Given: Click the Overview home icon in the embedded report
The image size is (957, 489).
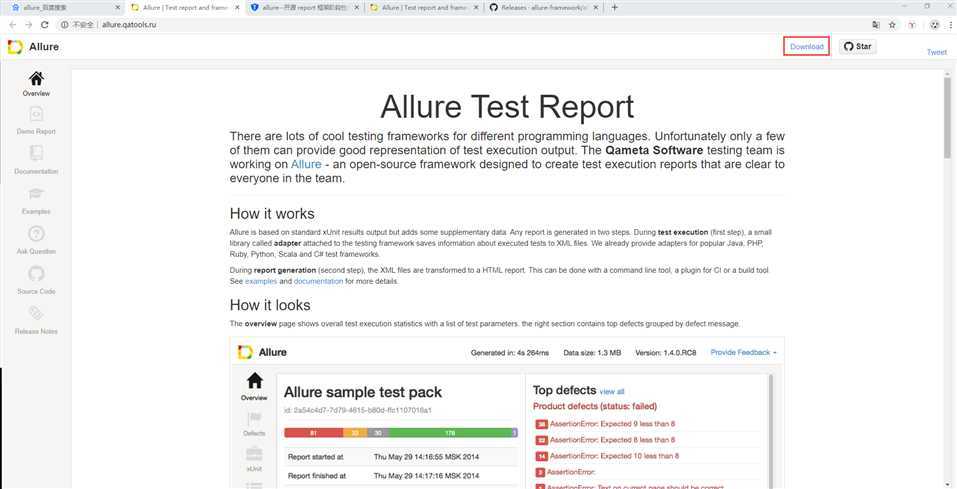Looking at the screenshot, I should point(255,380).
